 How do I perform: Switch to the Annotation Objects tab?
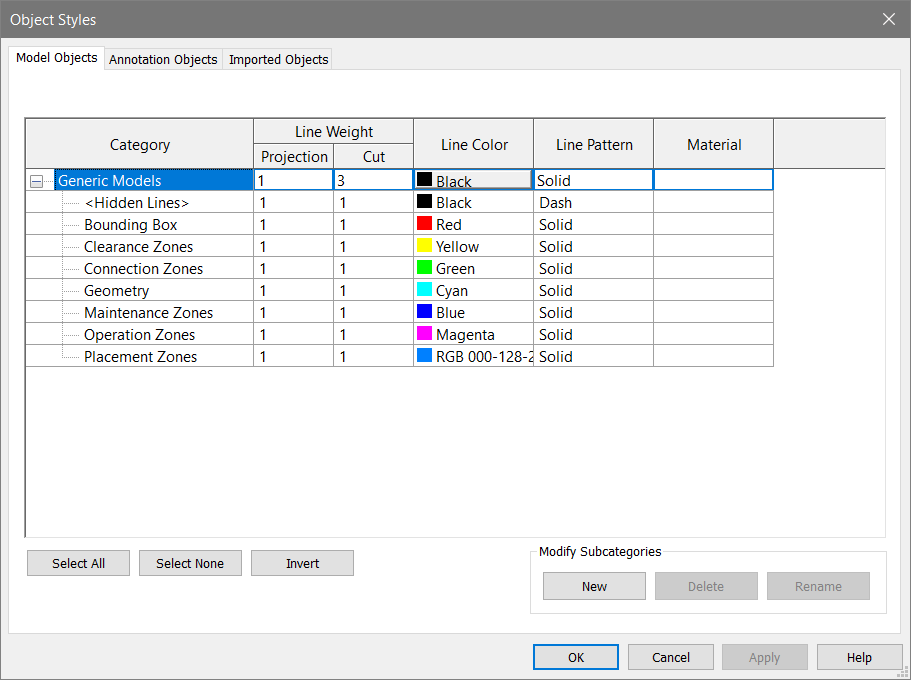click(163, 59)
